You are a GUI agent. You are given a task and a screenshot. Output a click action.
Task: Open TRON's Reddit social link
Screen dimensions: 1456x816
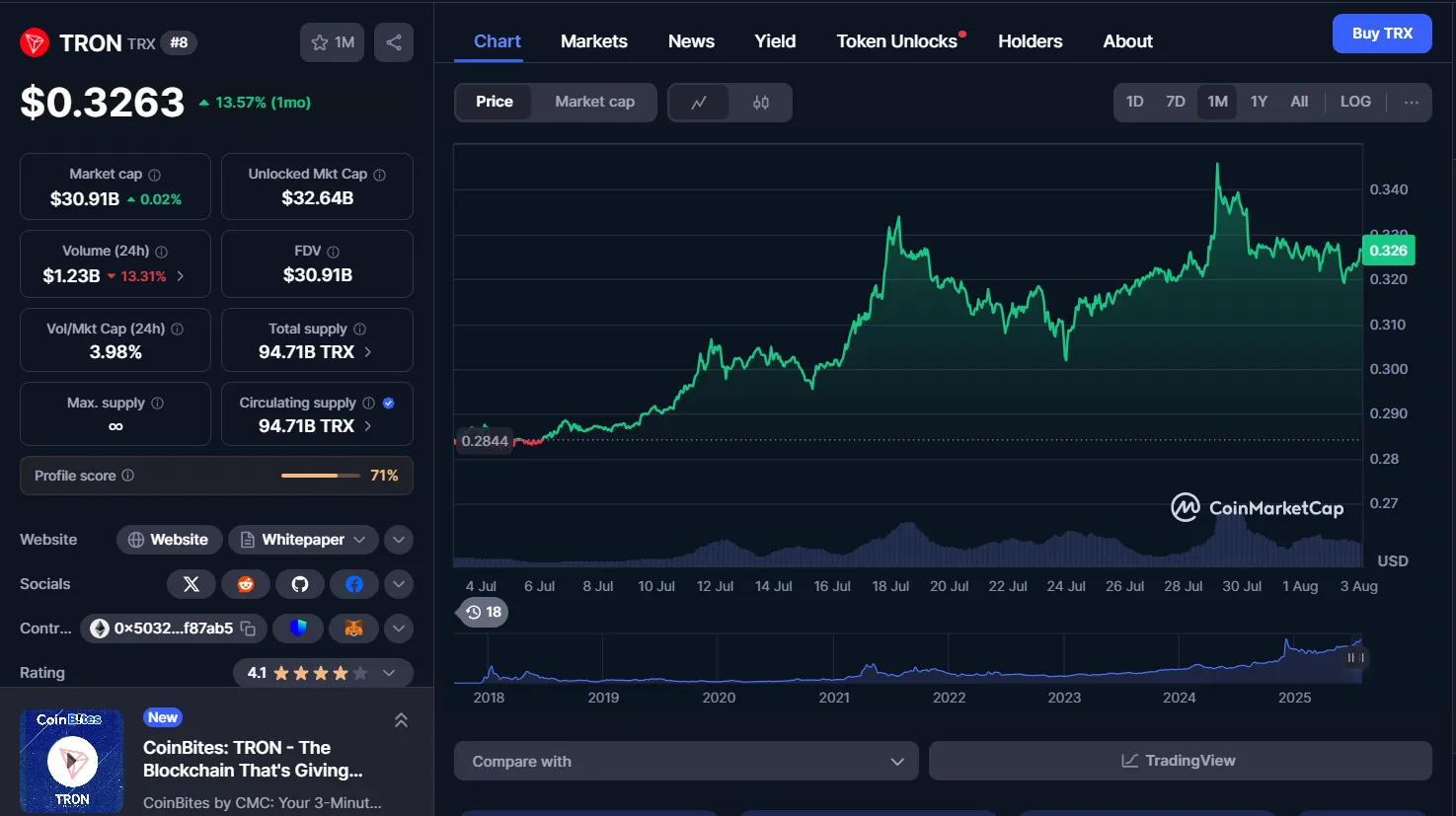pyautogui.click(x=246, y=584)
